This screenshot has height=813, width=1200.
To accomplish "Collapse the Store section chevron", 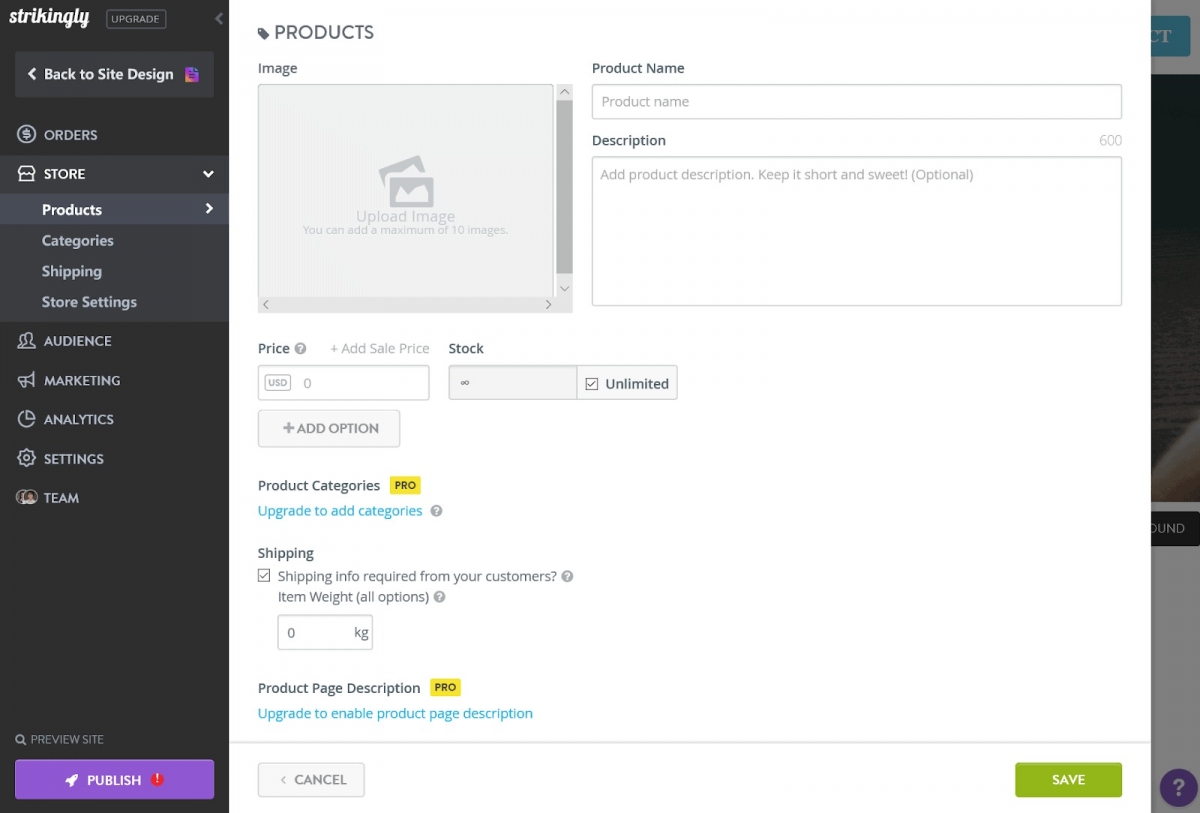I will [208, 174].
